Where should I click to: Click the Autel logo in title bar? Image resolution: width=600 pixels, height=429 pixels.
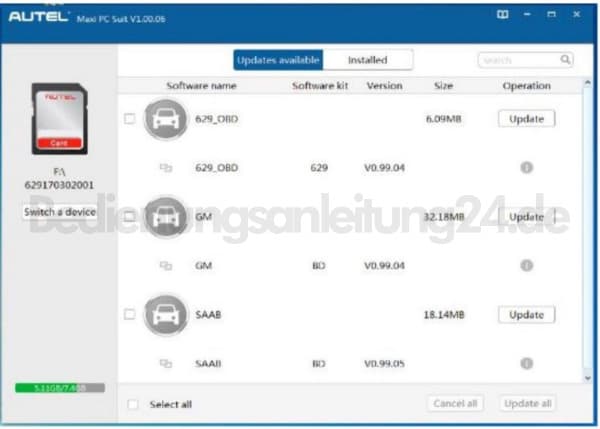[39, 17]
